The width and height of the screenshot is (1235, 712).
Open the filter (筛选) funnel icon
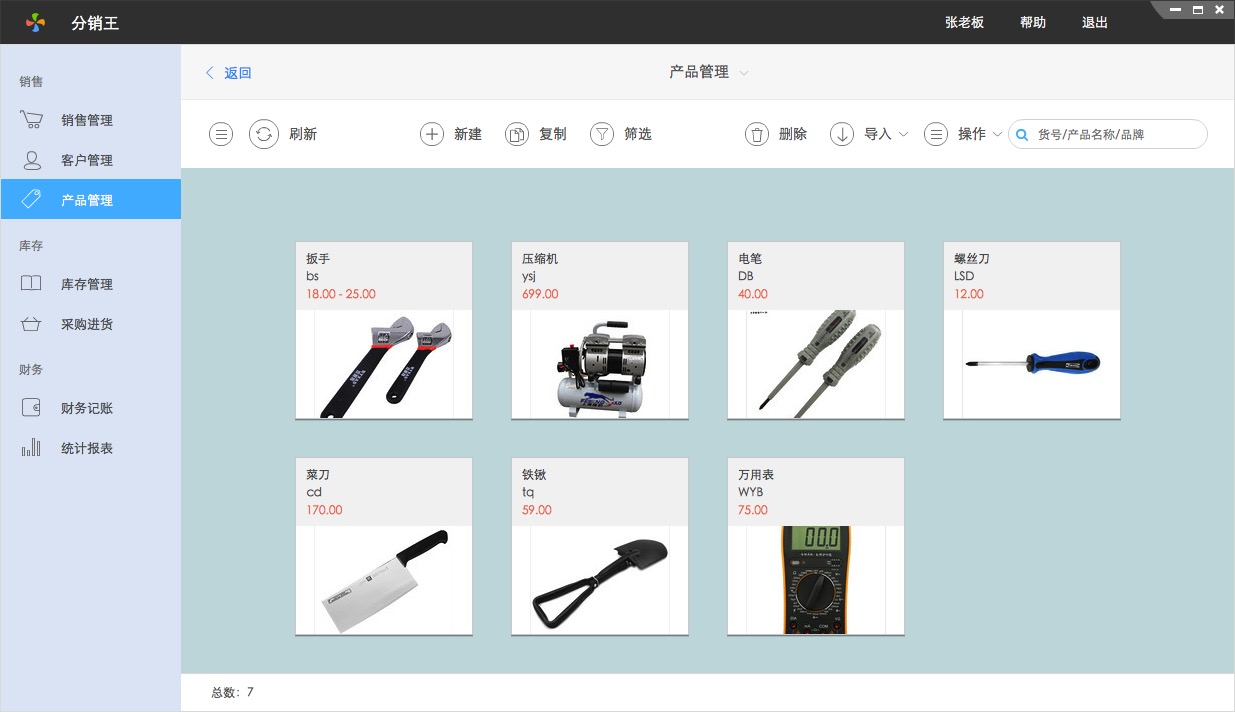point(601,134)
